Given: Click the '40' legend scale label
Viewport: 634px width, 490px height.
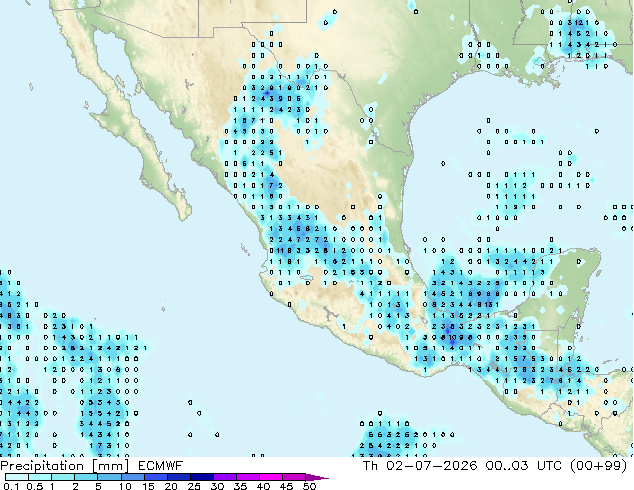Looking at the screenshot, I should coord(263,486).
